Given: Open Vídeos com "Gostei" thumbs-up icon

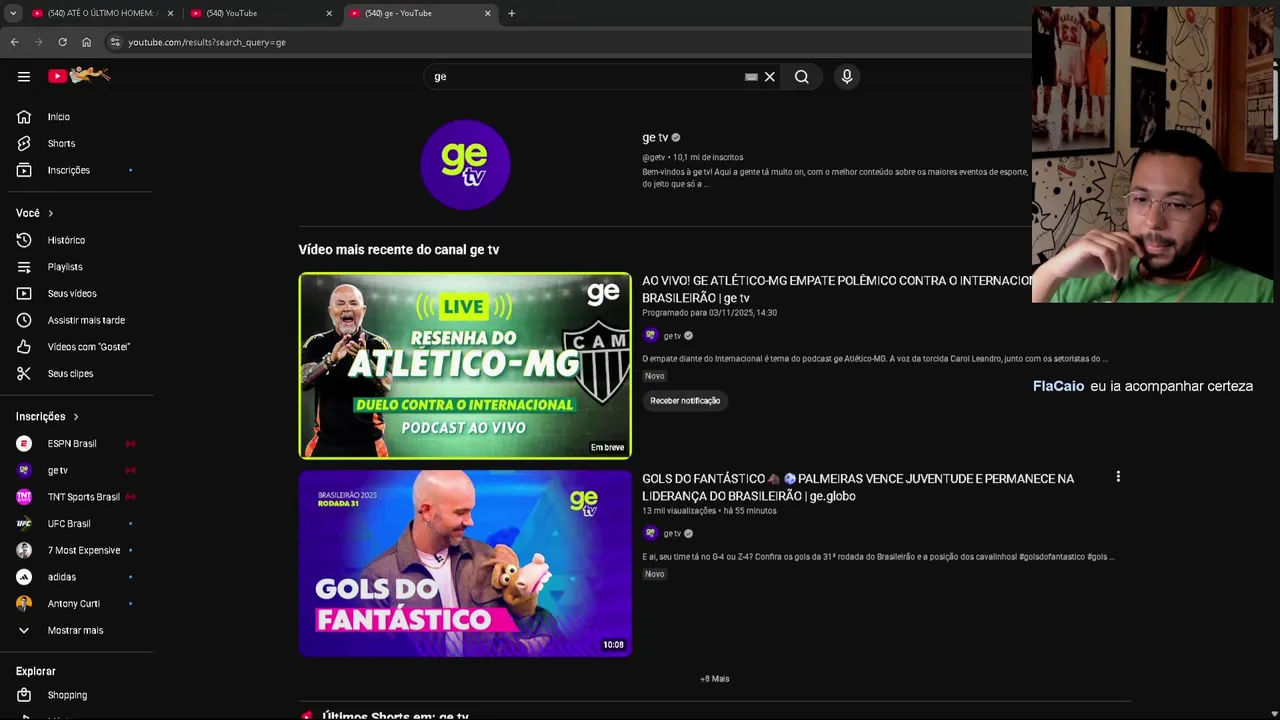Looking at the screenshot, I should point(24,347).
